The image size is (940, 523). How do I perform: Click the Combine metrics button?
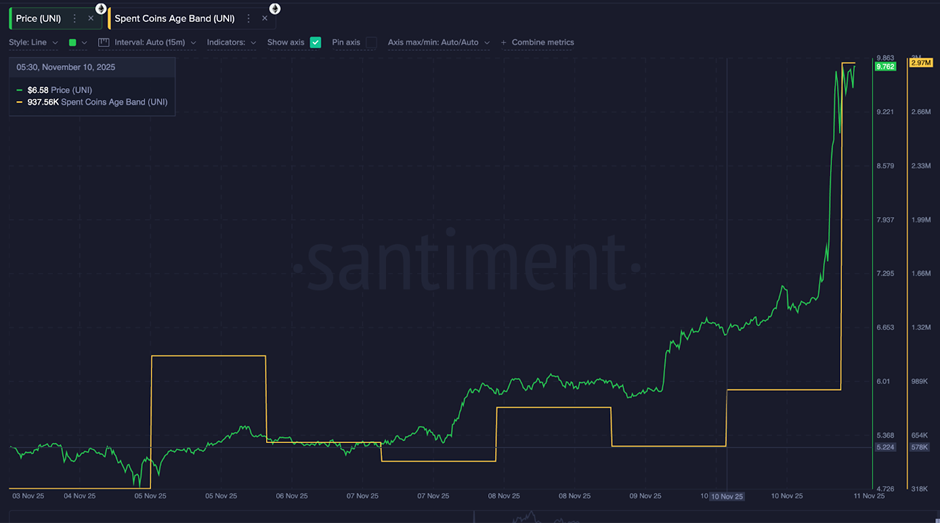point(542,43)
